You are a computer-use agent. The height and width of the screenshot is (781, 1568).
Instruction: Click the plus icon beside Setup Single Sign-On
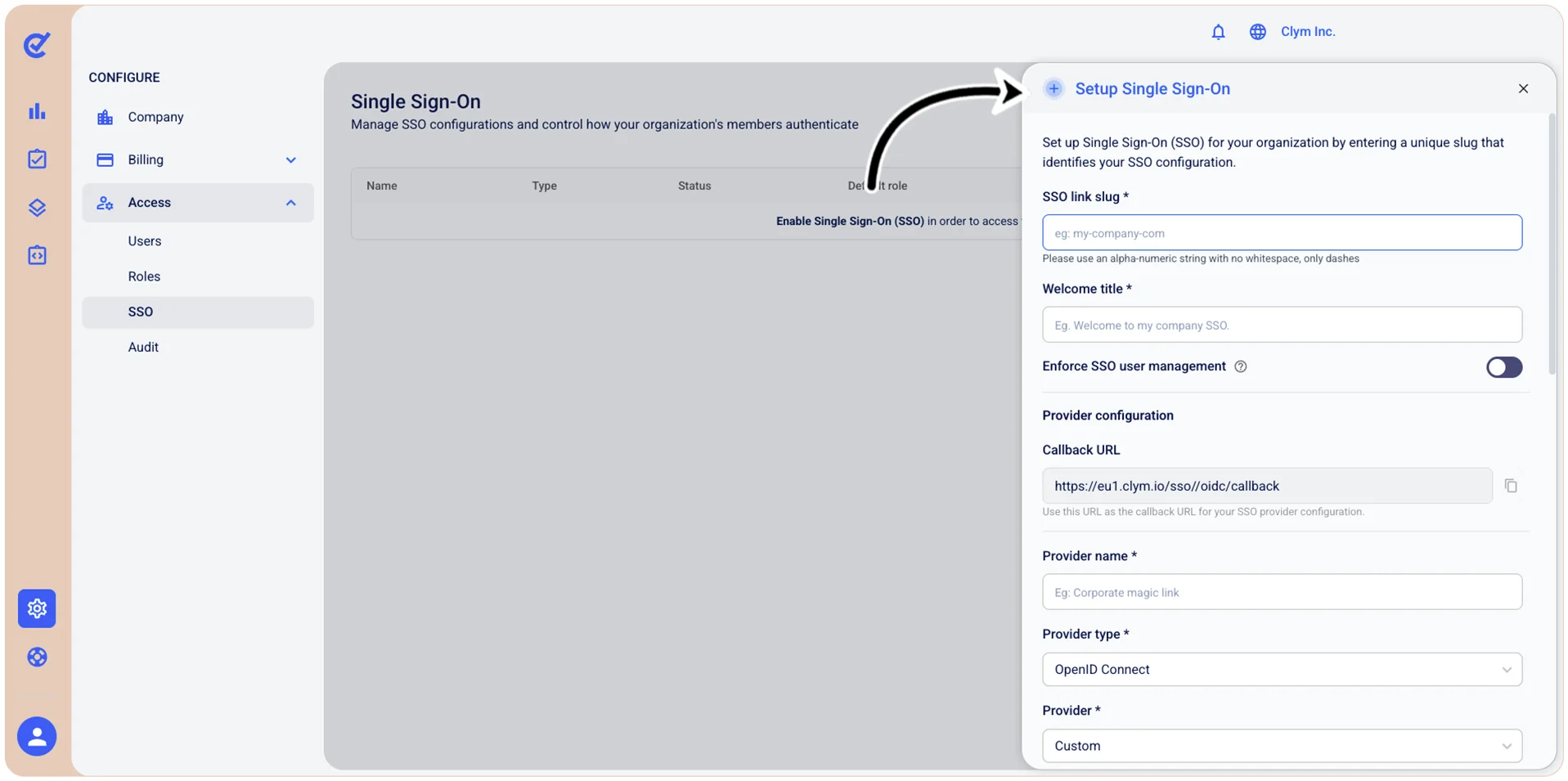click(x=1054, y=88)
